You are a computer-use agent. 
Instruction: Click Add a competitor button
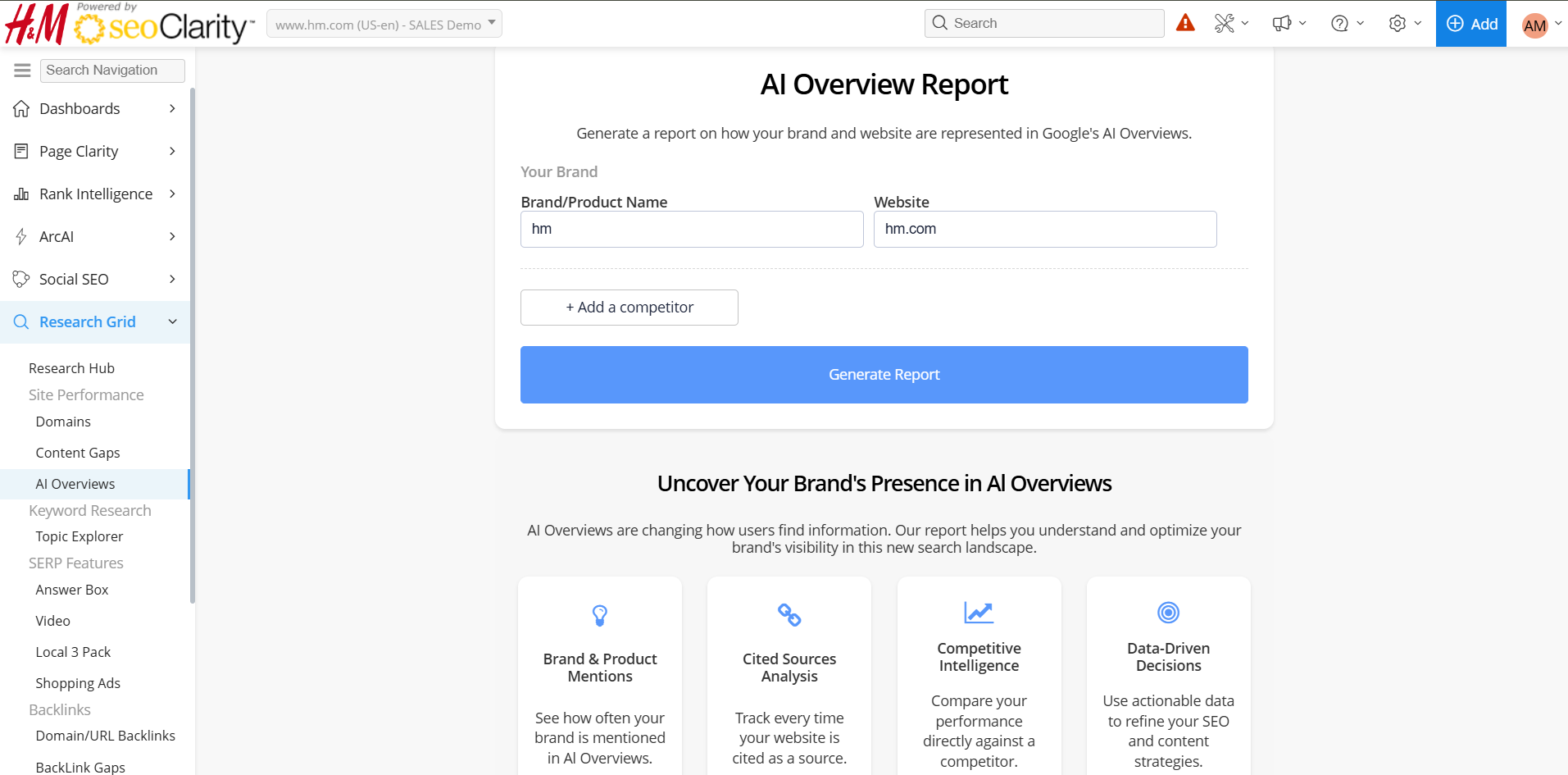[x=629, y=308]
